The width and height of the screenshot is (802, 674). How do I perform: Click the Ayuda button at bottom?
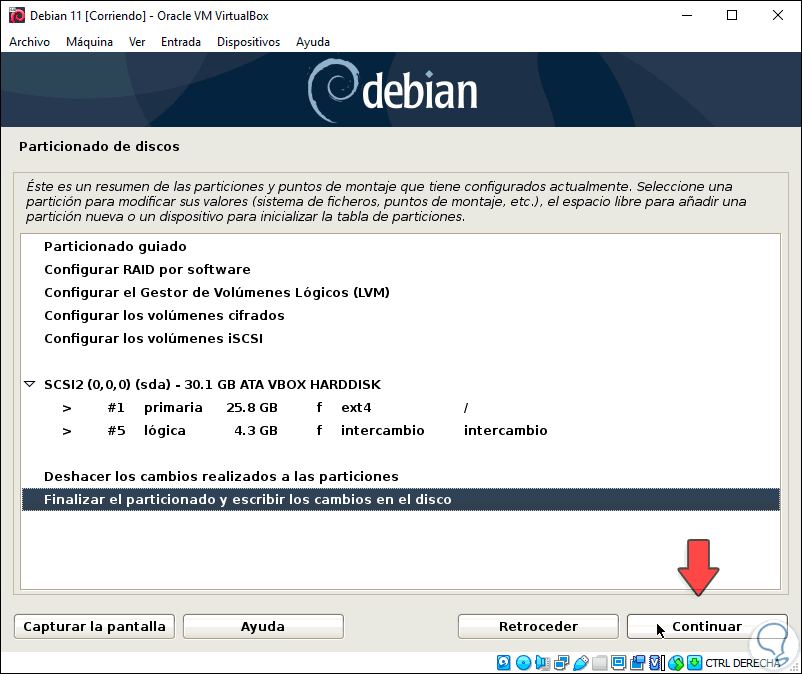point(263,626)
